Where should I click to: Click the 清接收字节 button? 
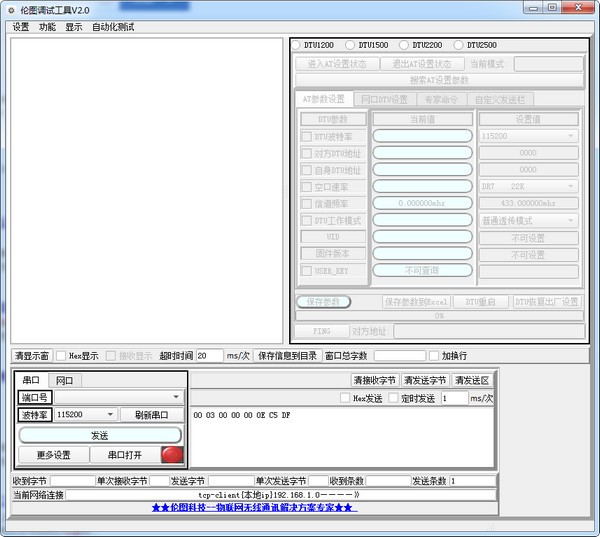[x=375, y=380]
